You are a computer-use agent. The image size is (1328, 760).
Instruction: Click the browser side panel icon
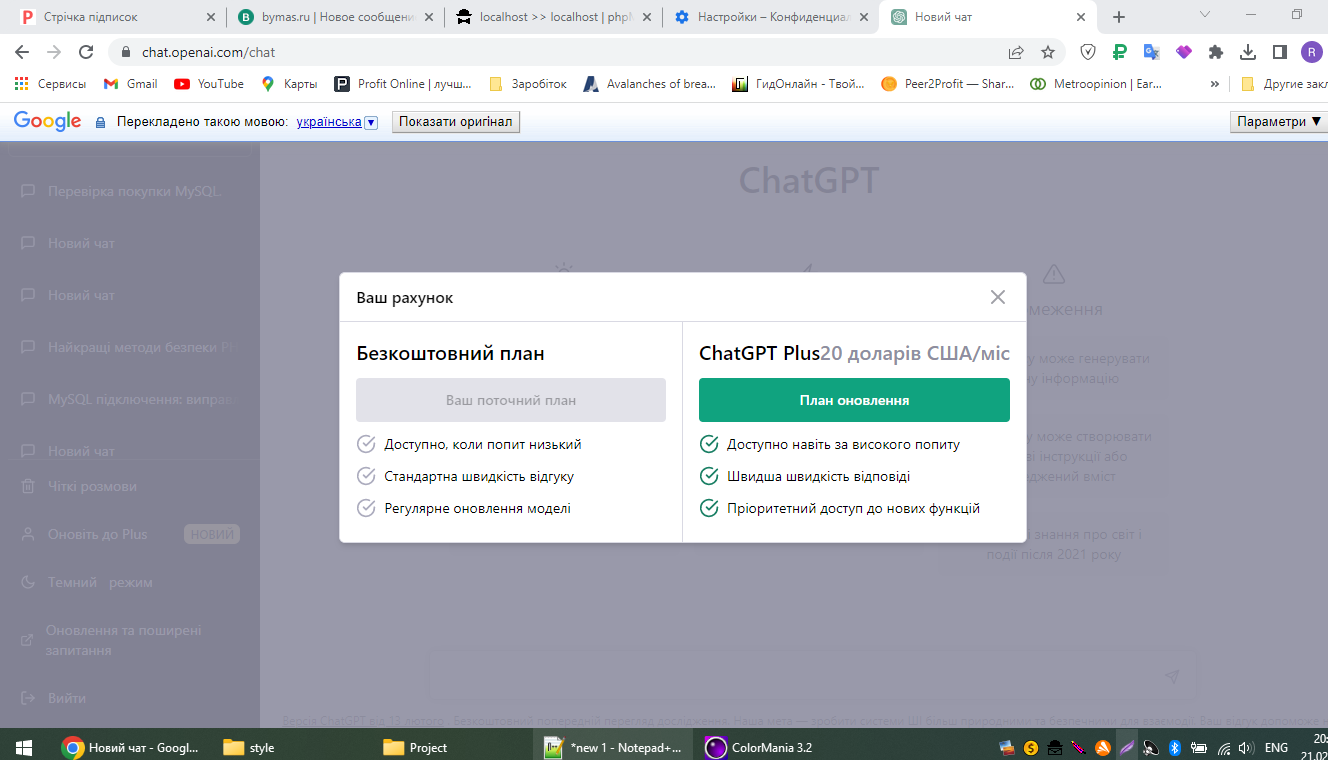pyautogui.click(x=1279, y=52)
